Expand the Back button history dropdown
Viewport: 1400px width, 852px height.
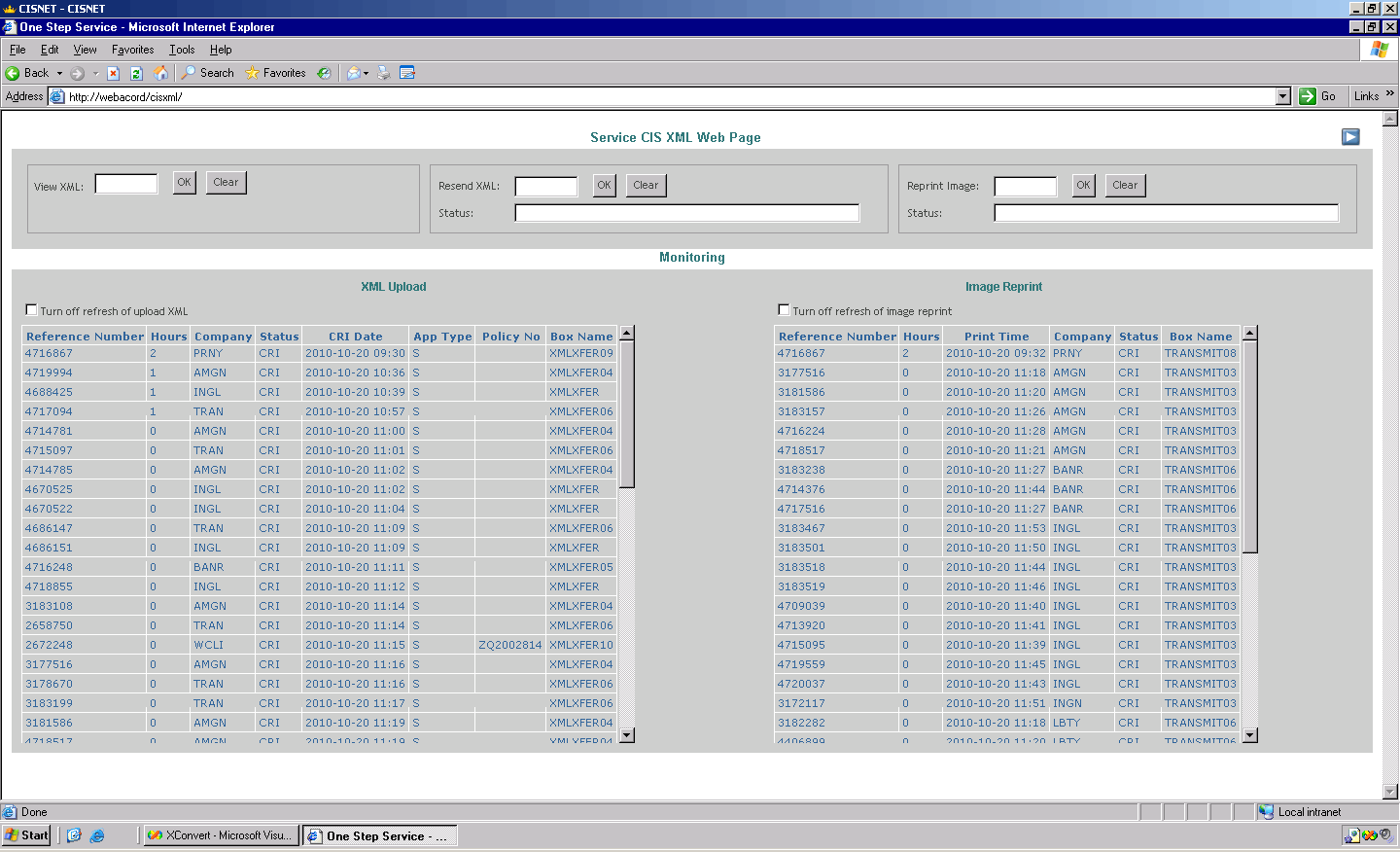point(59,73)
